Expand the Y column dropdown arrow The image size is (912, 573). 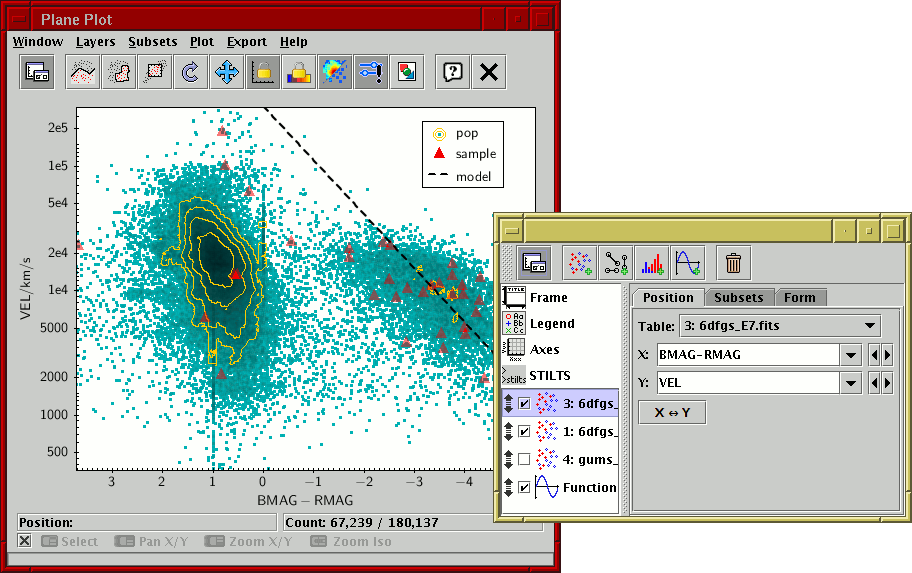[x=850, y=383]
